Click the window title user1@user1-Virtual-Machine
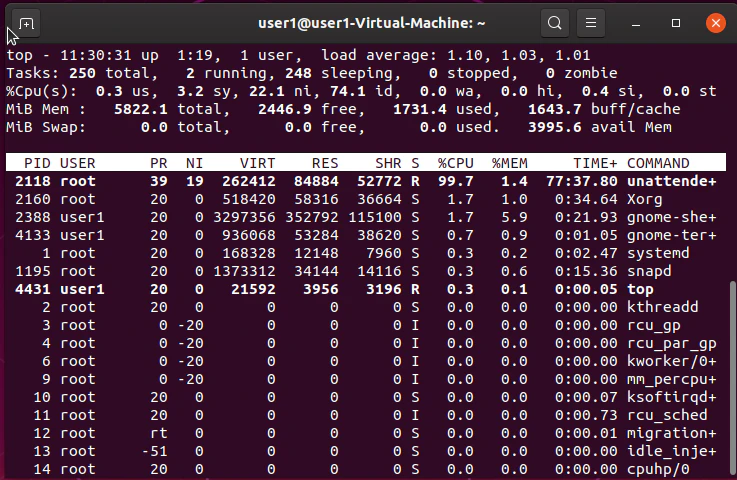The image size is (737, 480). click(x=371, y=23)
